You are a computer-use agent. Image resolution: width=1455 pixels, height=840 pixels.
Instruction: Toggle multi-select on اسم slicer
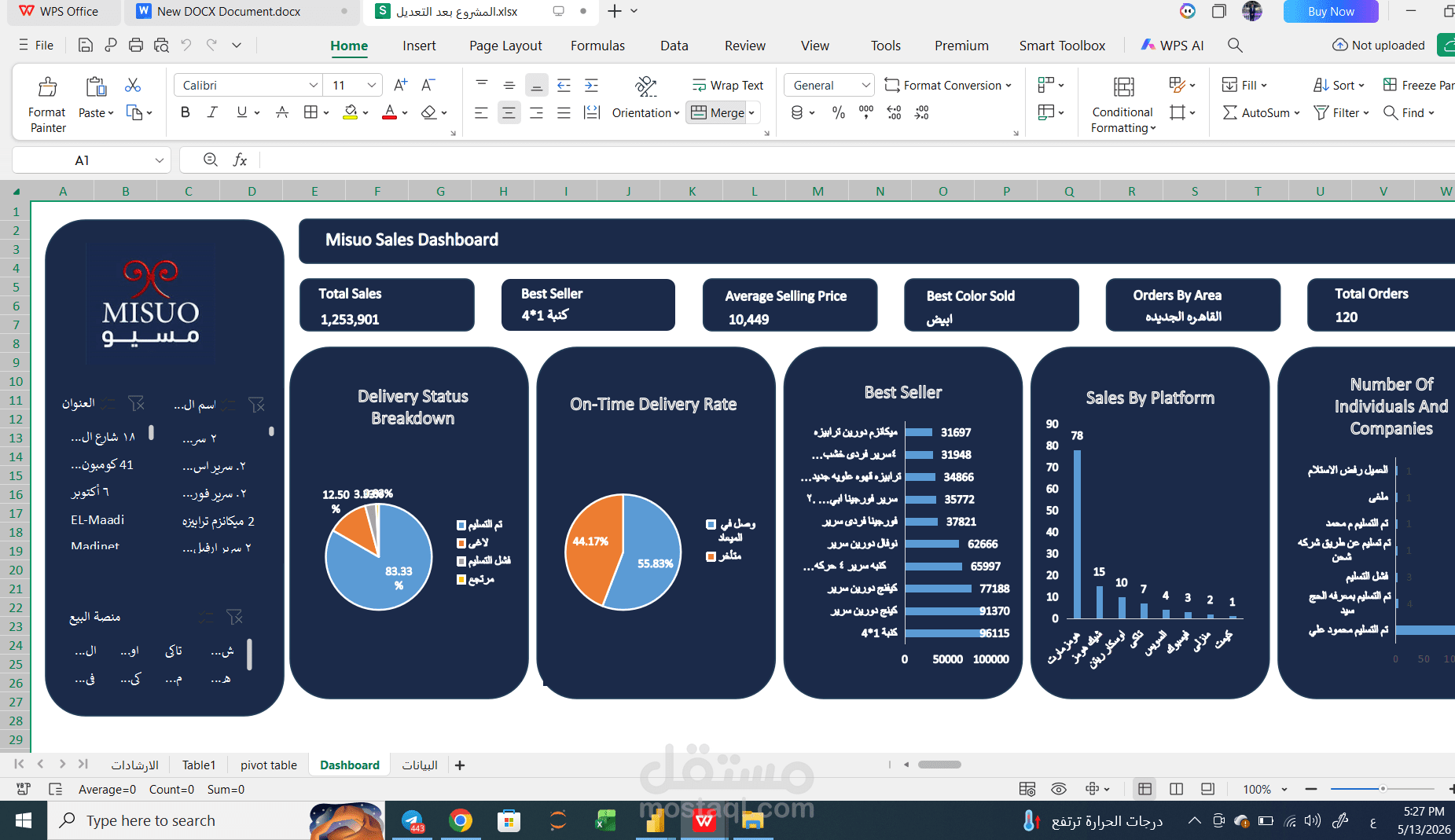[228, 405]
